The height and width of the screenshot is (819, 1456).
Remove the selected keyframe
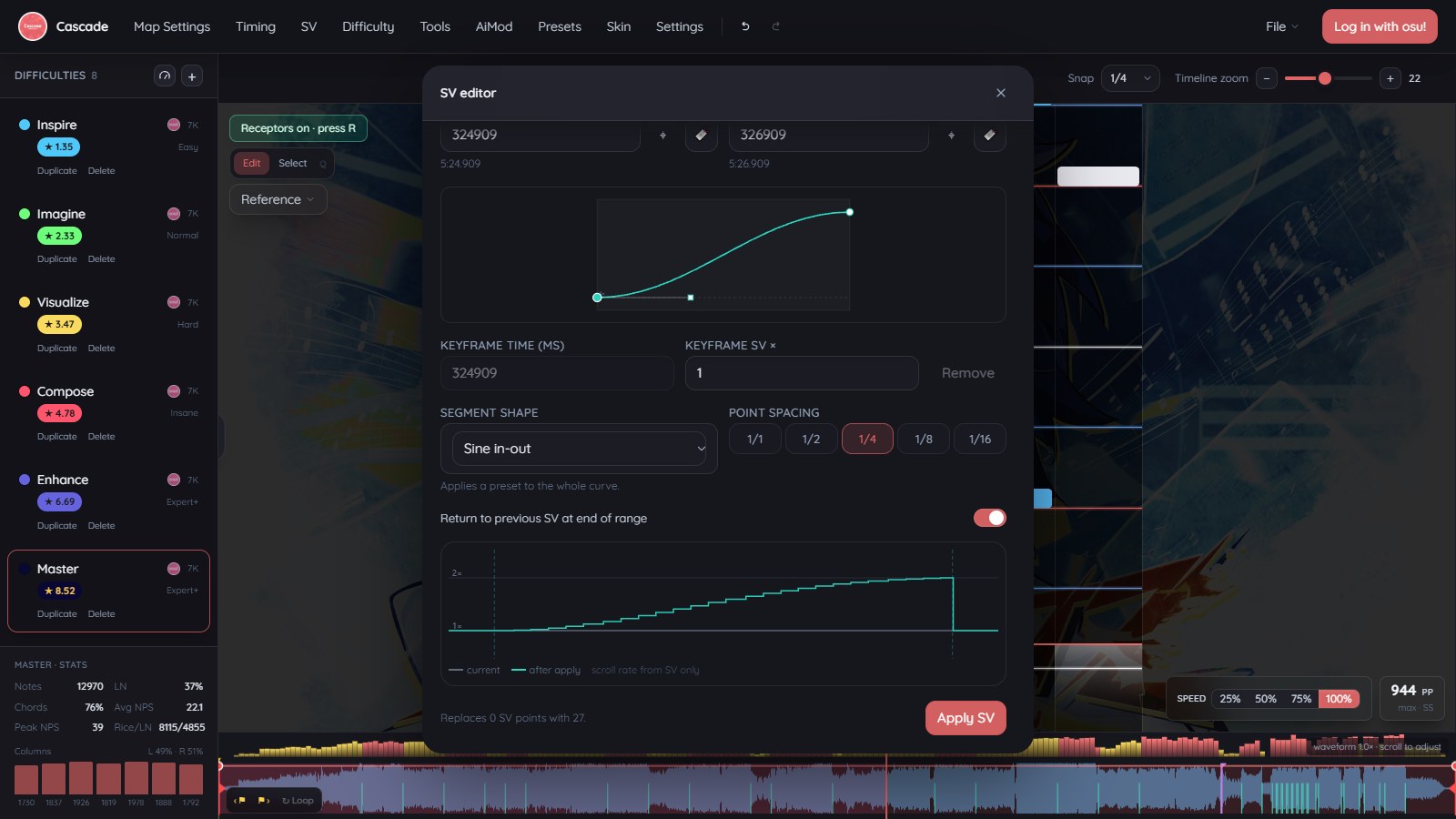pyautogui.click(x=968, y=373)
